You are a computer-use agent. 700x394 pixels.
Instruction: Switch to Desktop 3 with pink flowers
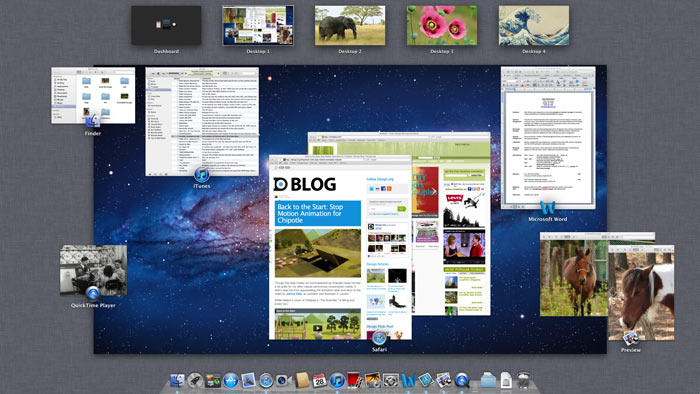point(442,25)
